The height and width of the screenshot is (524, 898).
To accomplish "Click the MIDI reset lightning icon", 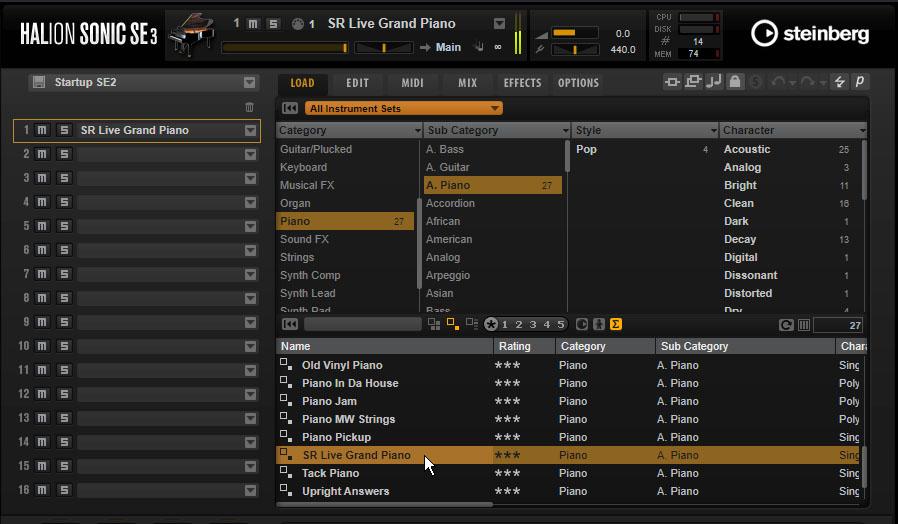I will (840, 83).
